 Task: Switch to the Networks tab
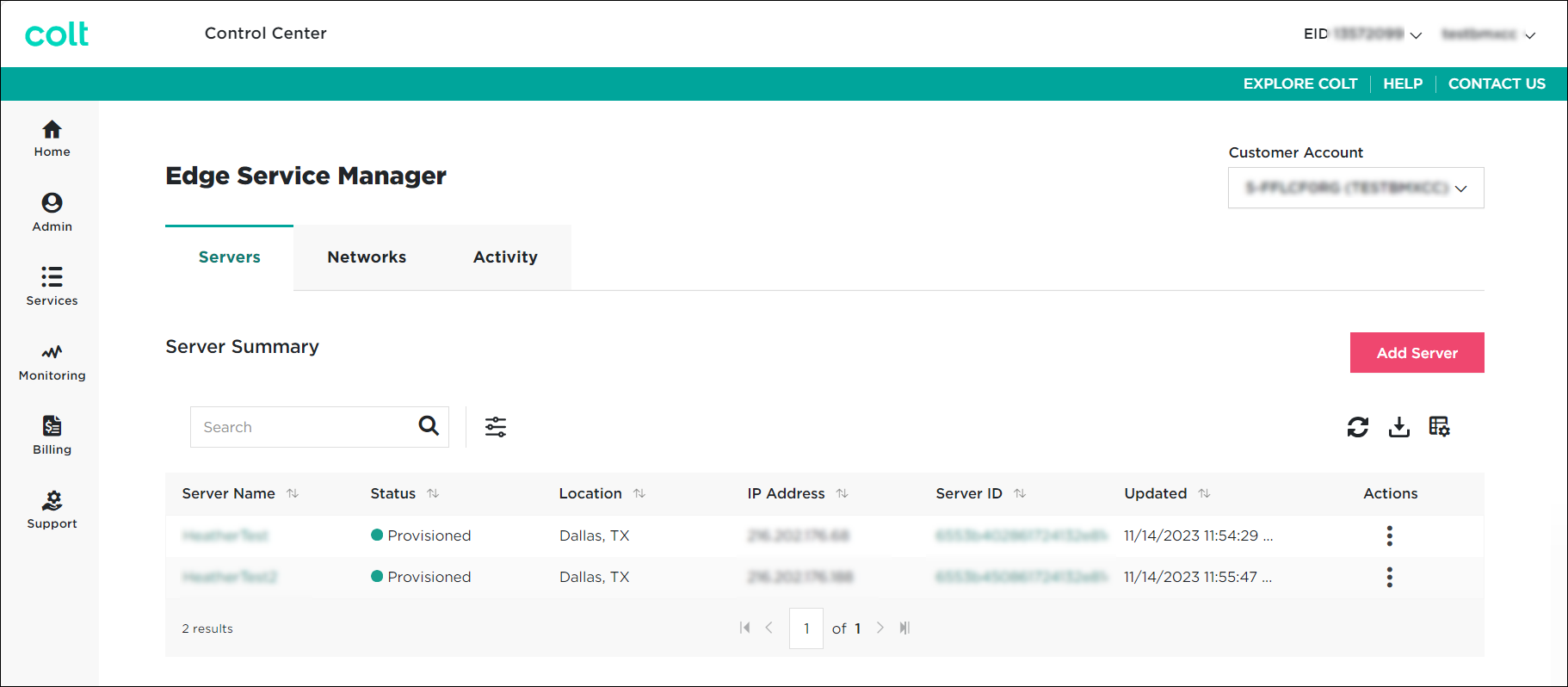367,257
